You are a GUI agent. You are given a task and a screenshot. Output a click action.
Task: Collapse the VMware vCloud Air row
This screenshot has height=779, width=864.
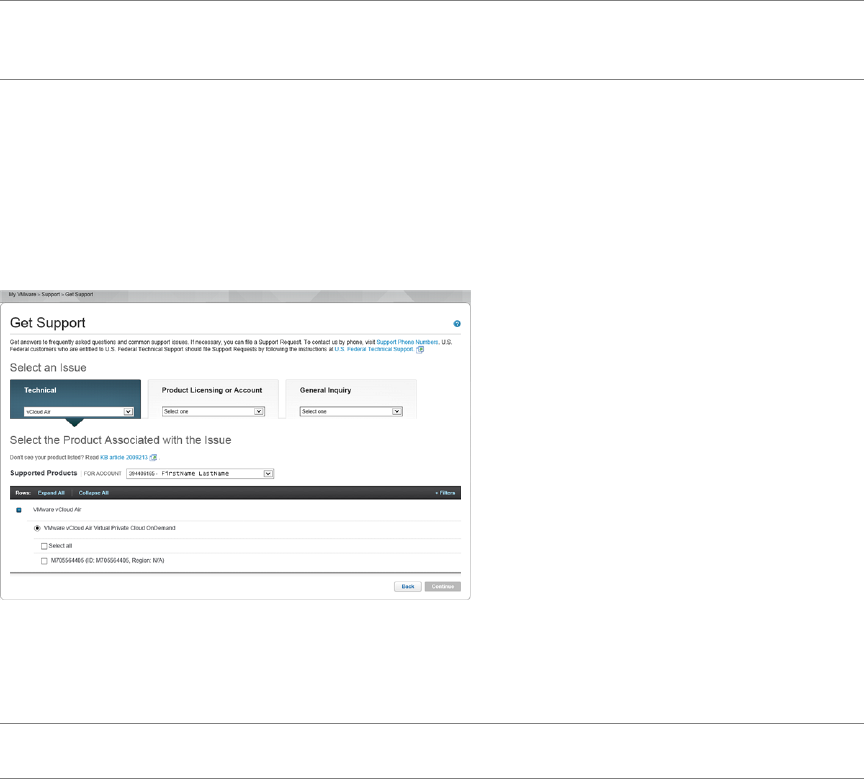(x=19, y=510)
